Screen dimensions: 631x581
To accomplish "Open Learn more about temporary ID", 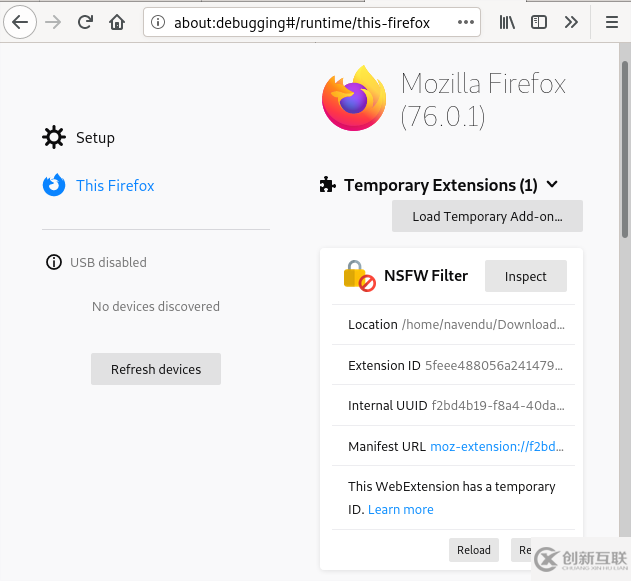I will coord(400,509).
